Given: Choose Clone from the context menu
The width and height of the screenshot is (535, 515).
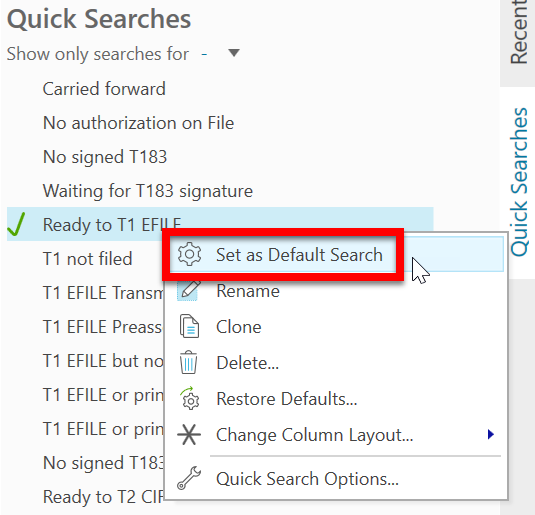Looking at the screenshot, I should [239, 327].
